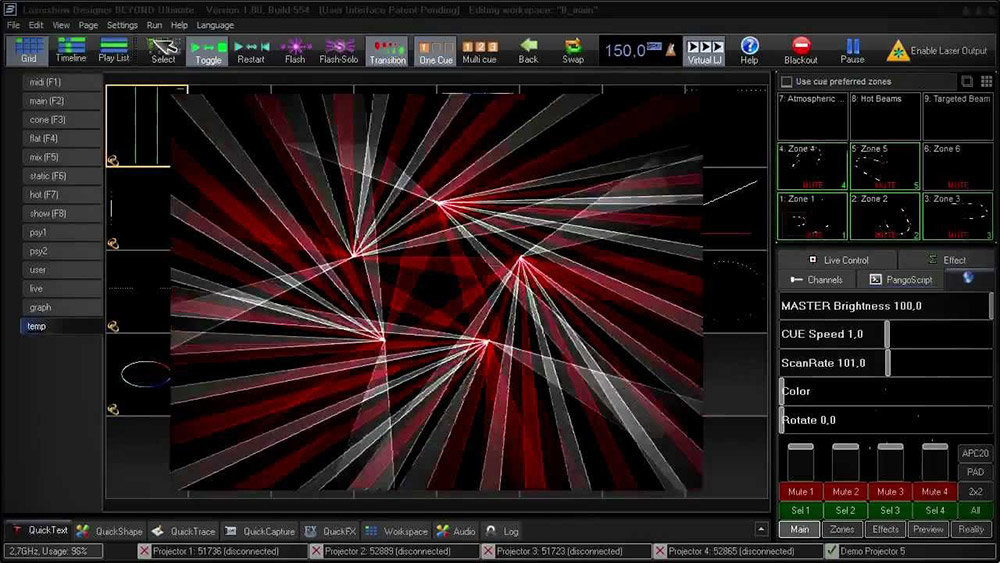
Task: Toggle the Mute 1 button
Action: [x=800, y=492]
